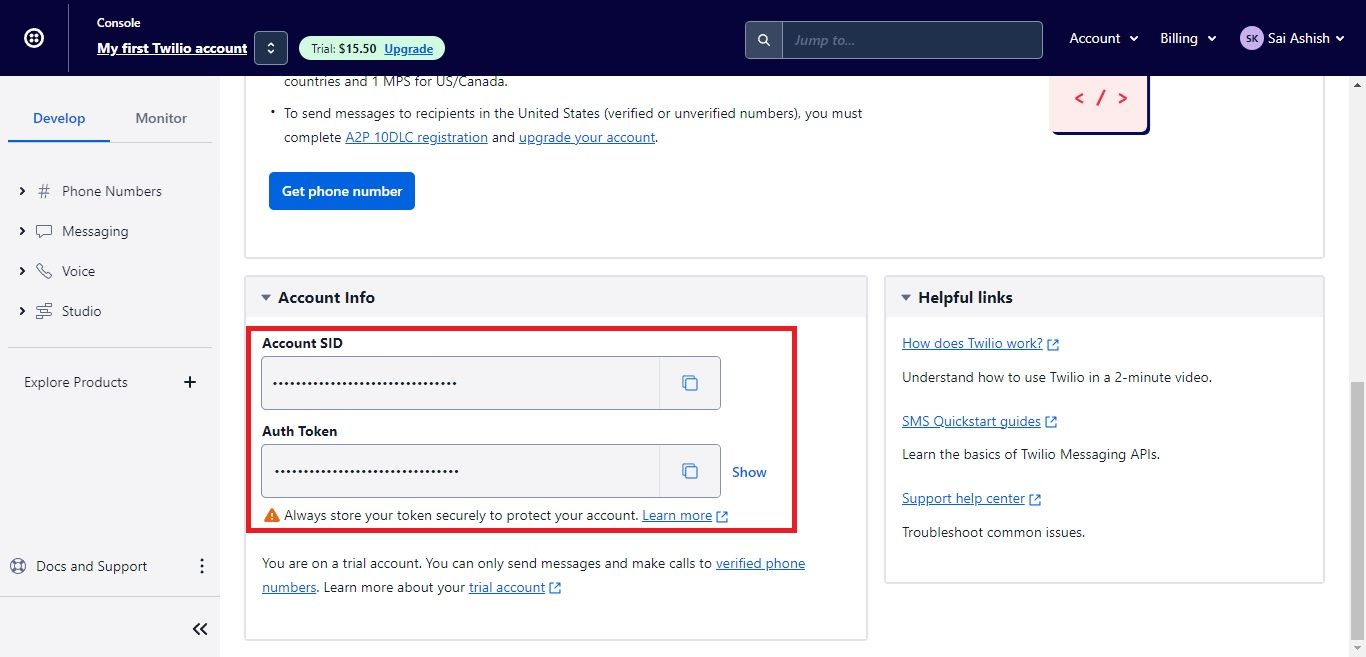Open the account switcher arrows button

pos(271,48)
